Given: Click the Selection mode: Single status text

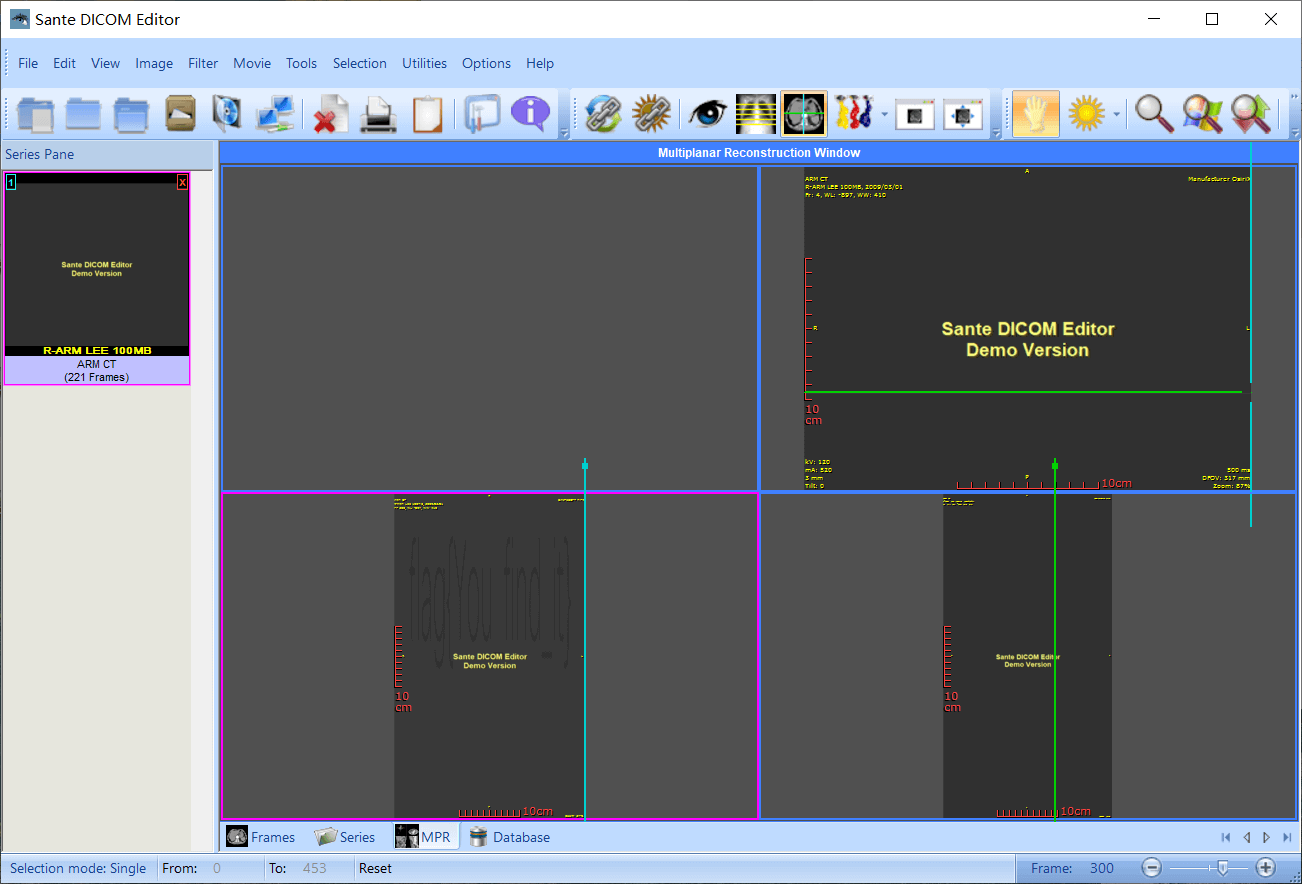Looking at the screenshot, I should click(78, 868).
